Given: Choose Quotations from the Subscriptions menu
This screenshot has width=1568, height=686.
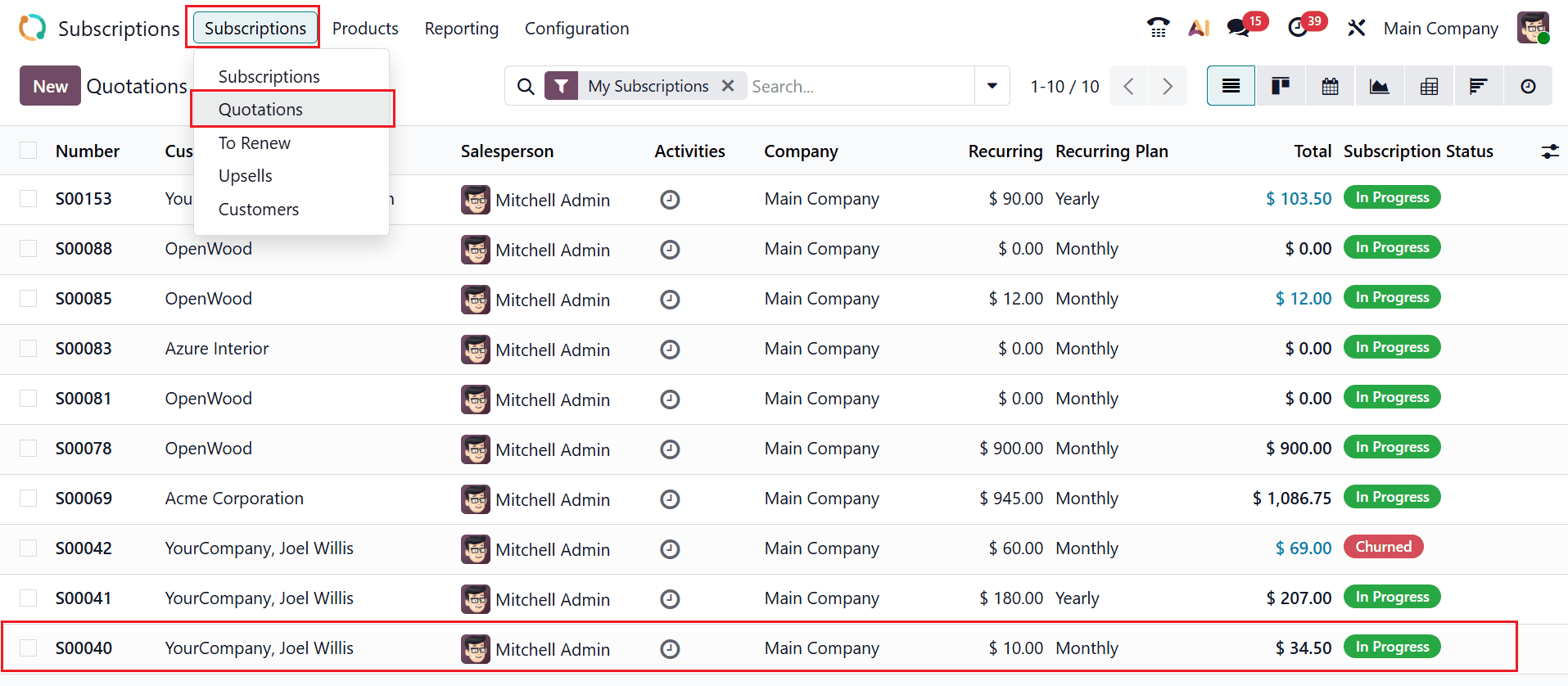Looking at the screenshot, I should 260,110.
